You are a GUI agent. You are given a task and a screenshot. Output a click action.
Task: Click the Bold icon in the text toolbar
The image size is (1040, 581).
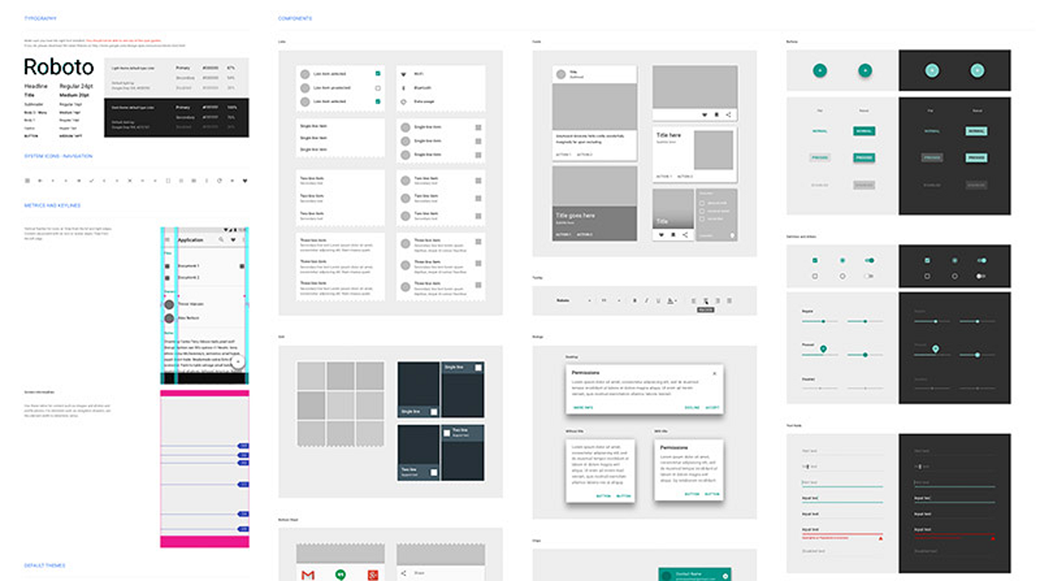click(634, 300)
